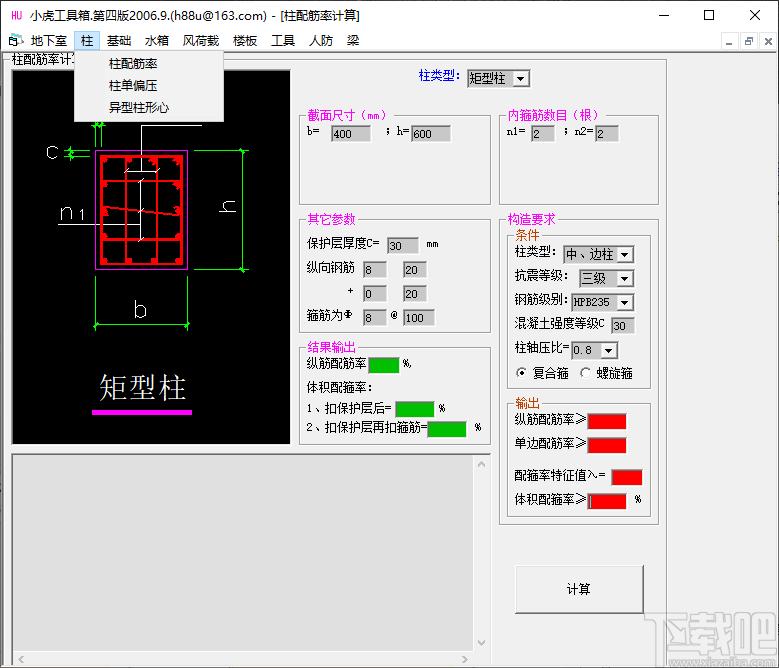Click the red 纵筋配筋率≥ output box
This screenshot has width=779, height=668.
coord(607,422)
